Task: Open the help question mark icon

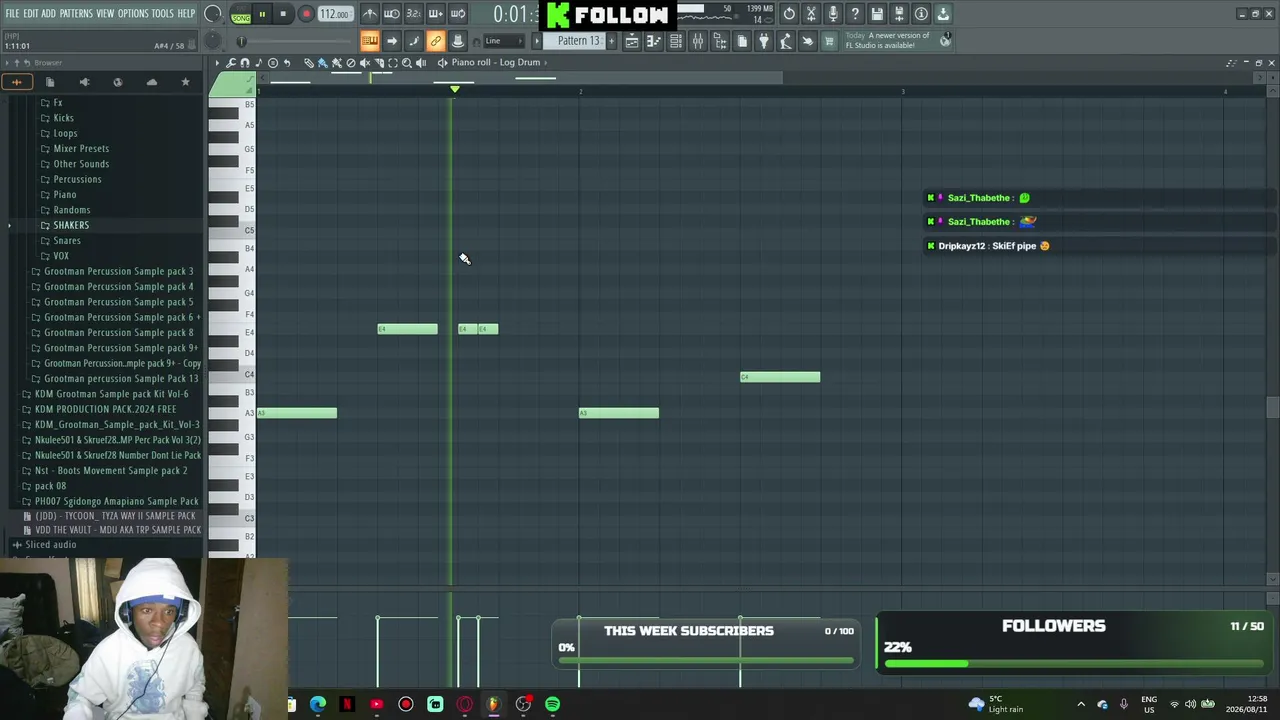Action: [x=855, y=14]
